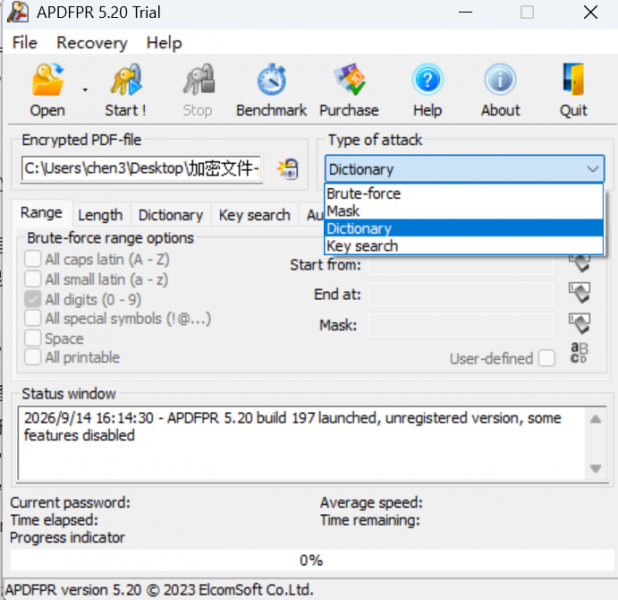Click the Start from input field
Image resolution: width=618 pixels, height=600 pixels.
[x=461, y=265]
